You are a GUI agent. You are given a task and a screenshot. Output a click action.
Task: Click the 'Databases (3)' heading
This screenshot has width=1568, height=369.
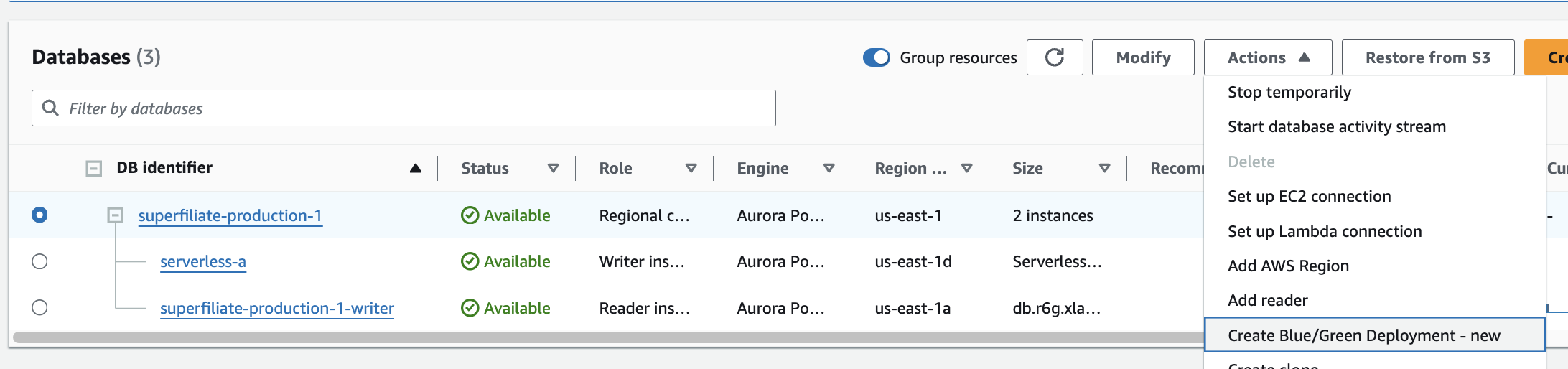click(x=96, y=57)
